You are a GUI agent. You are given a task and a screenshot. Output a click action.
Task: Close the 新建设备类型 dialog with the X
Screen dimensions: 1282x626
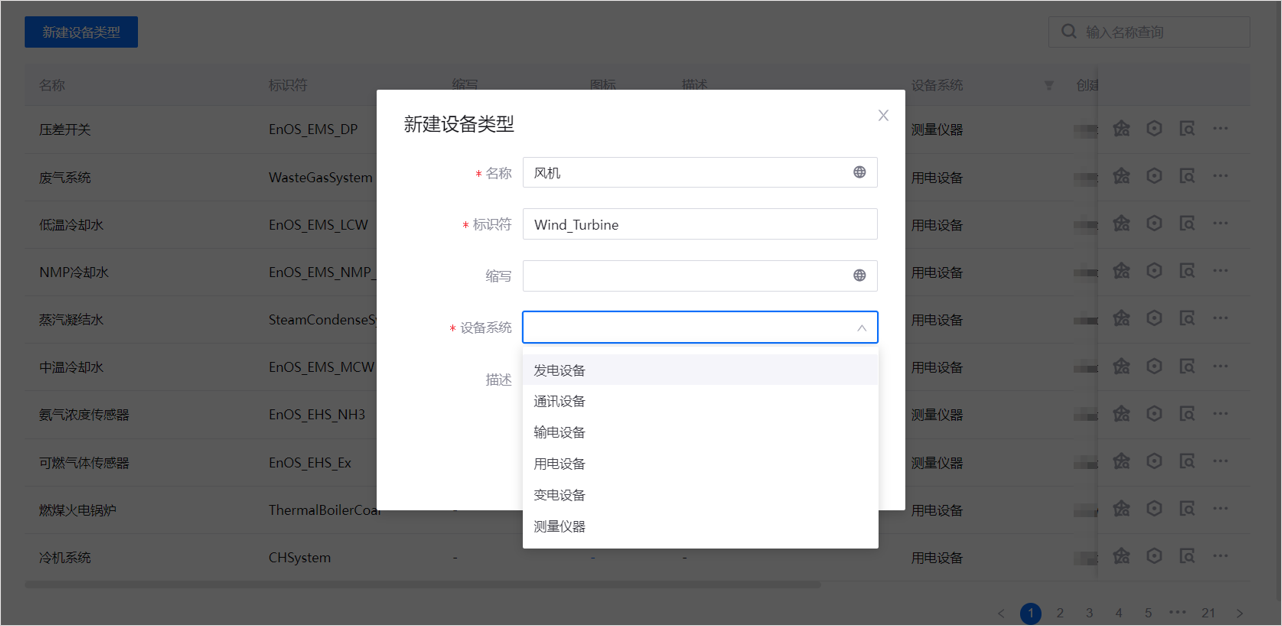tap(883, 116)
